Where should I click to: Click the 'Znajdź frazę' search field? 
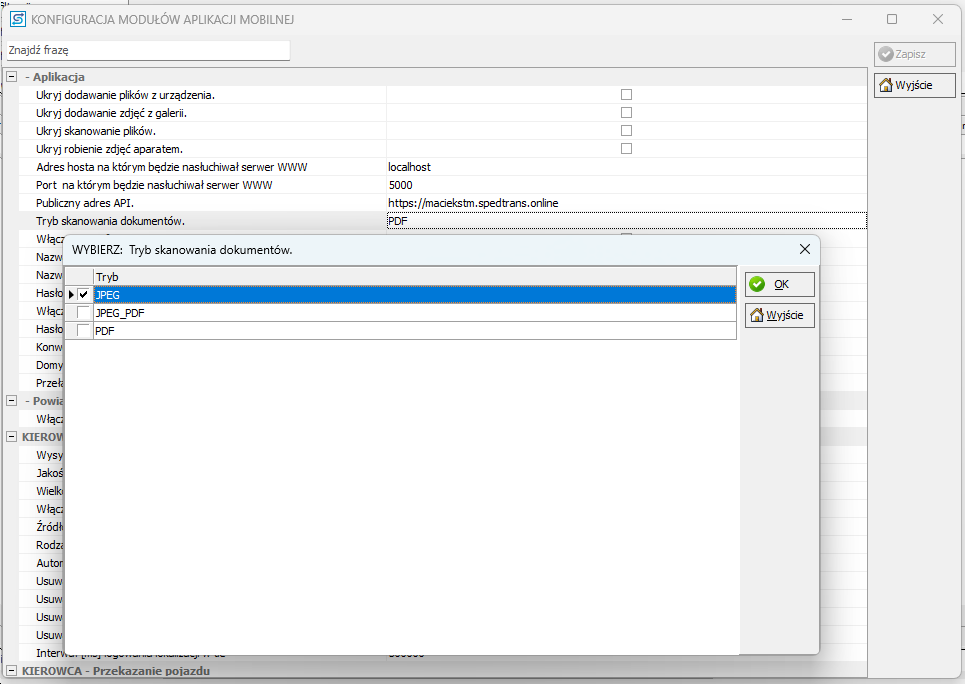[x=148, y=50]
